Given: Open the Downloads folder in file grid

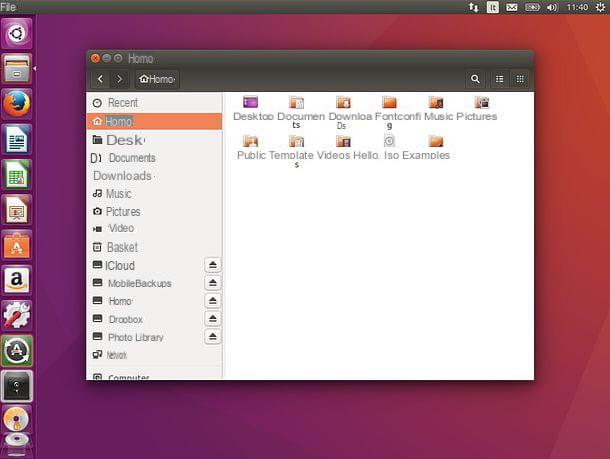Looking at the screenshot, I should [343, 102].
